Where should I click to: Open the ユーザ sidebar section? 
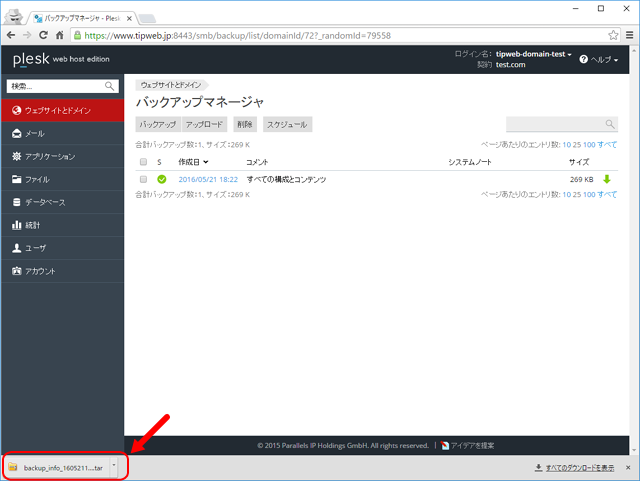pos(62,248)
